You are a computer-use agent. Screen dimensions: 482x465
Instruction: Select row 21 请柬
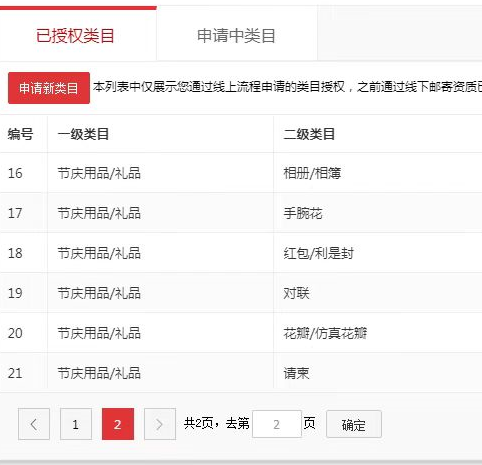click(241, 373)
